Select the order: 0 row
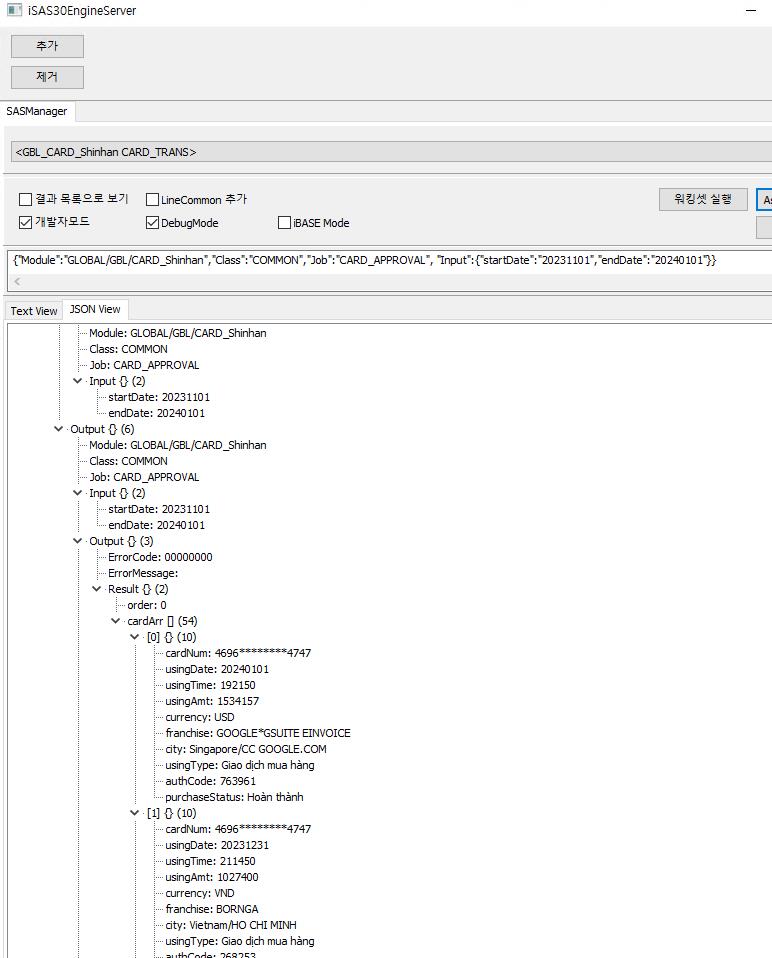 click(147, 605)
